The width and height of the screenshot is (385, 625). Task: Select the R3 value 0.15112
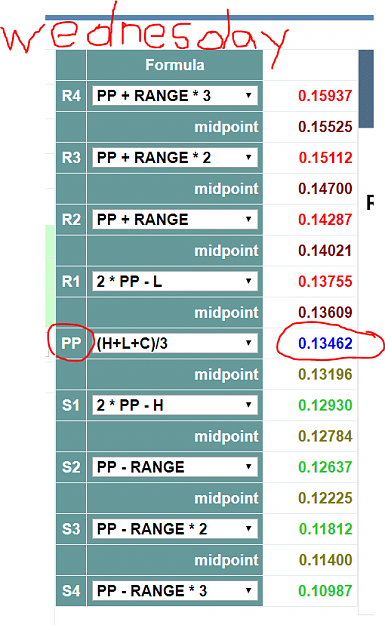pos(325,157)
